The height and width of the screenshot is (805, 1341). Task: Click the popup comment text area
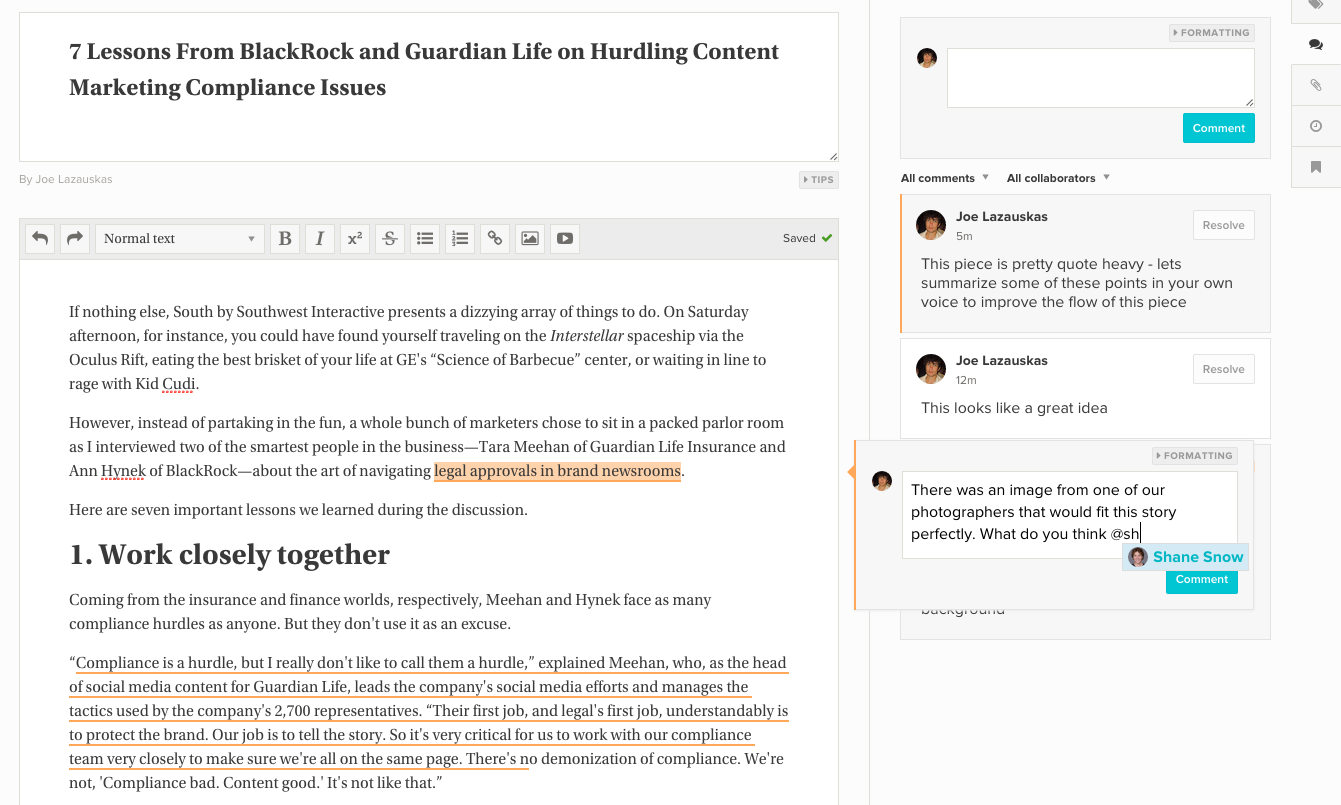tap(1069, 515)
